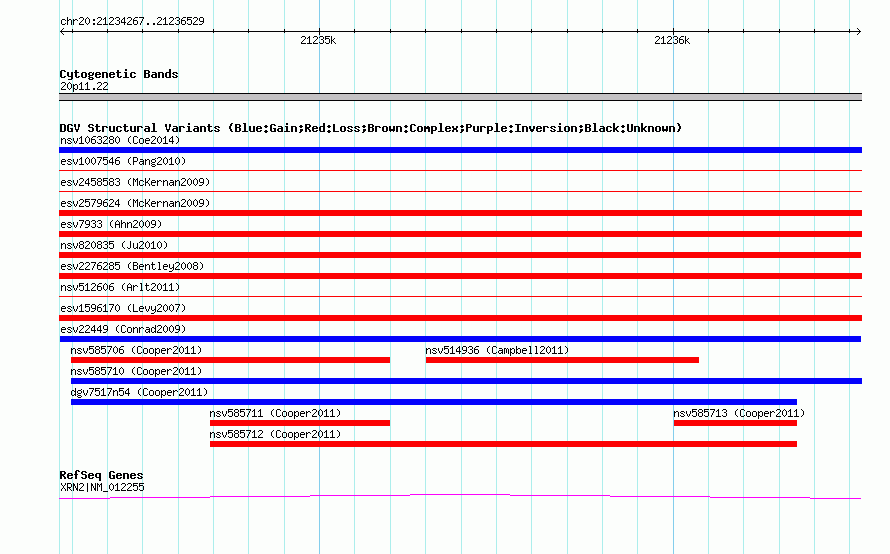
Task: Click the left arrow end of the ruler
Action: tap(63, 32)
